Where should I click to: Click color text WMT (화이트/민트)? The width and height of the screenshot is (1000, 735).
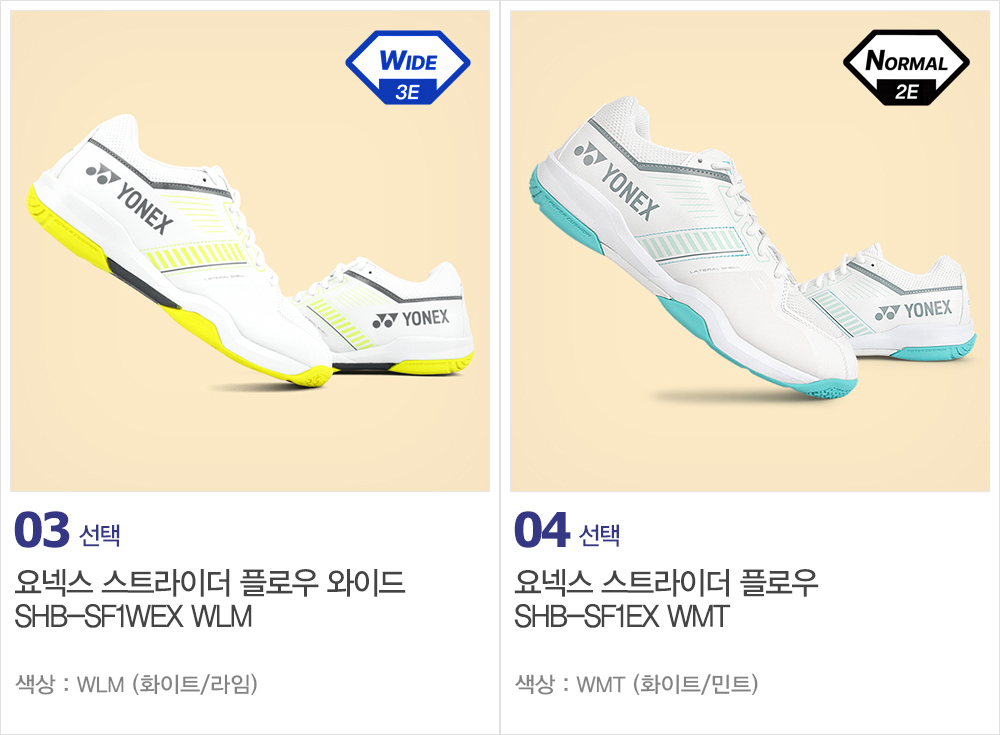click(667, 684)
